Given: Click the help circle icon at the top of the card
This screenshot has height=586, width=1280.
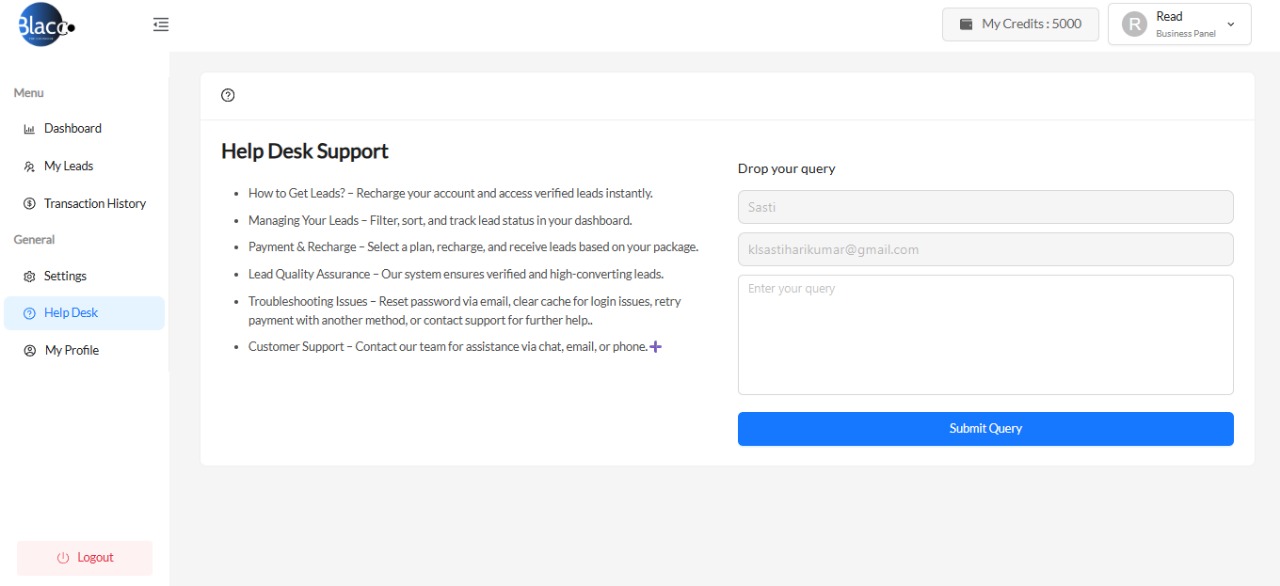Looking at the screenshot, I should 228,96.
